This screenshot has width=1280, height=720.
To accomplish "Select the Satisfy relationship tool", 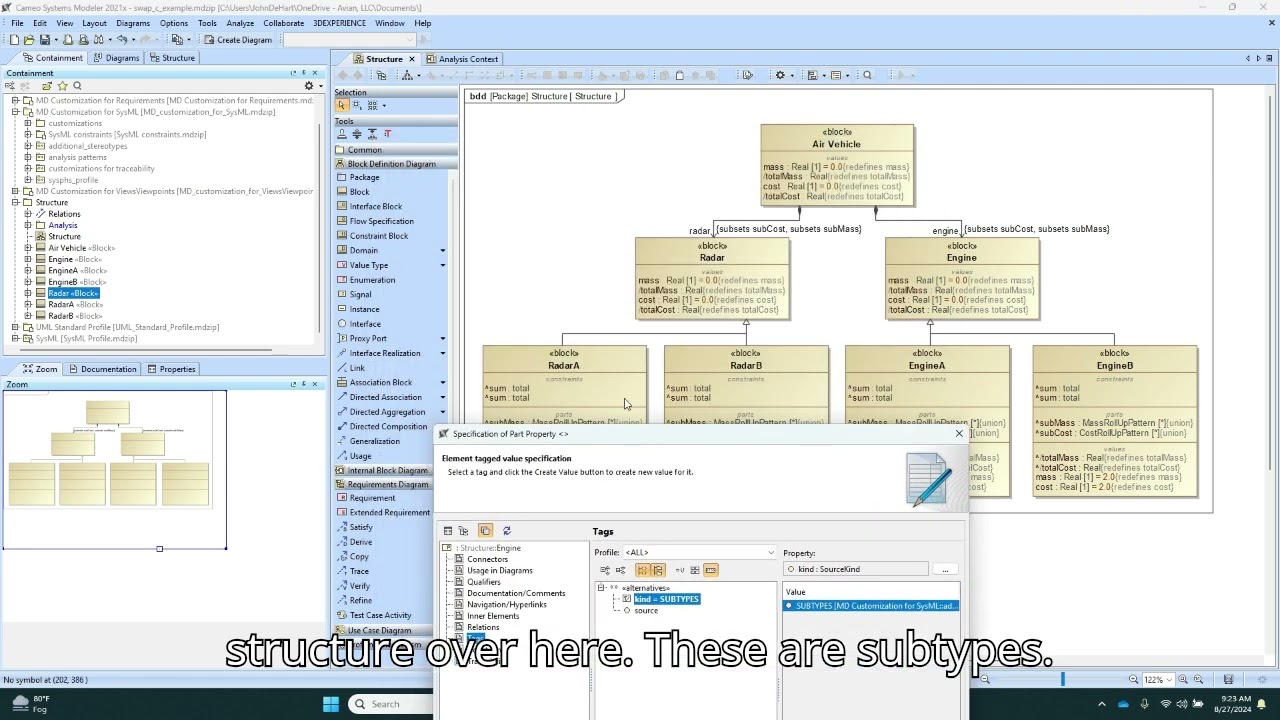I will click(x=361, y=527).
